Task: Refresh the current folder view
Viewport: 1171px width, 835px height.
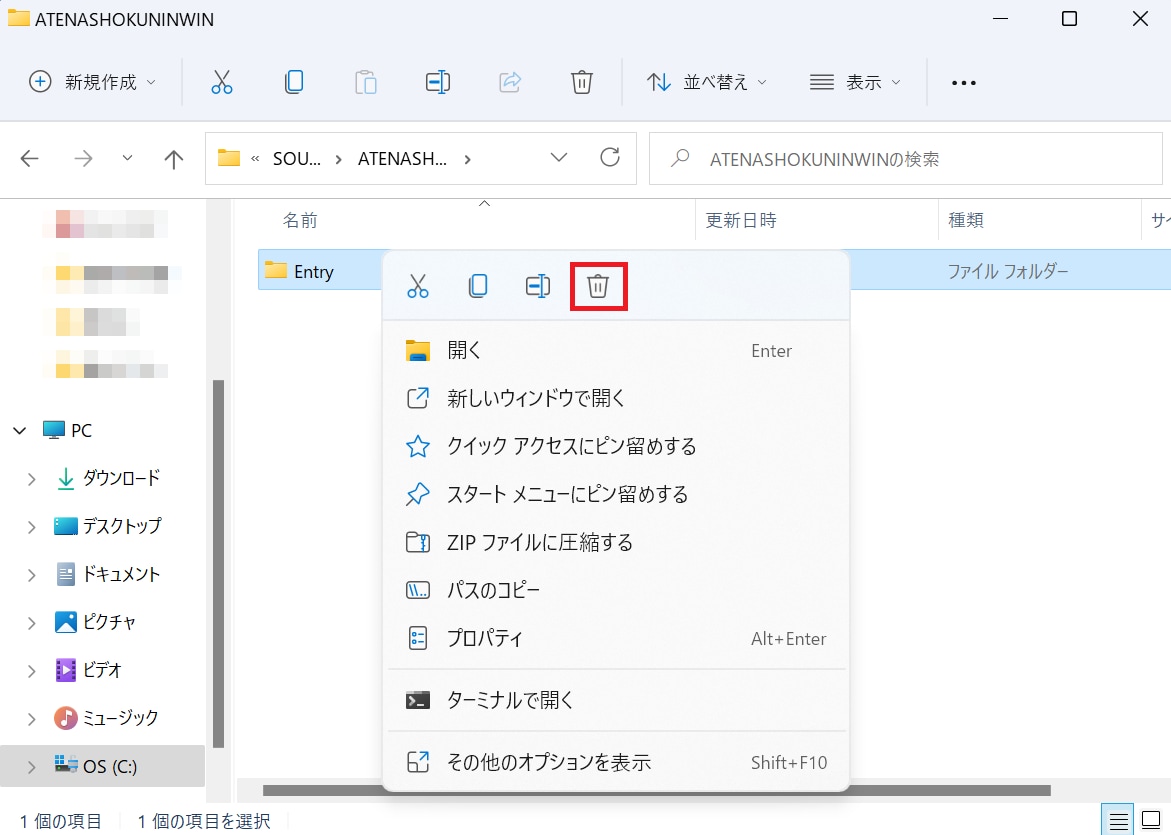Action: [610, 157]
